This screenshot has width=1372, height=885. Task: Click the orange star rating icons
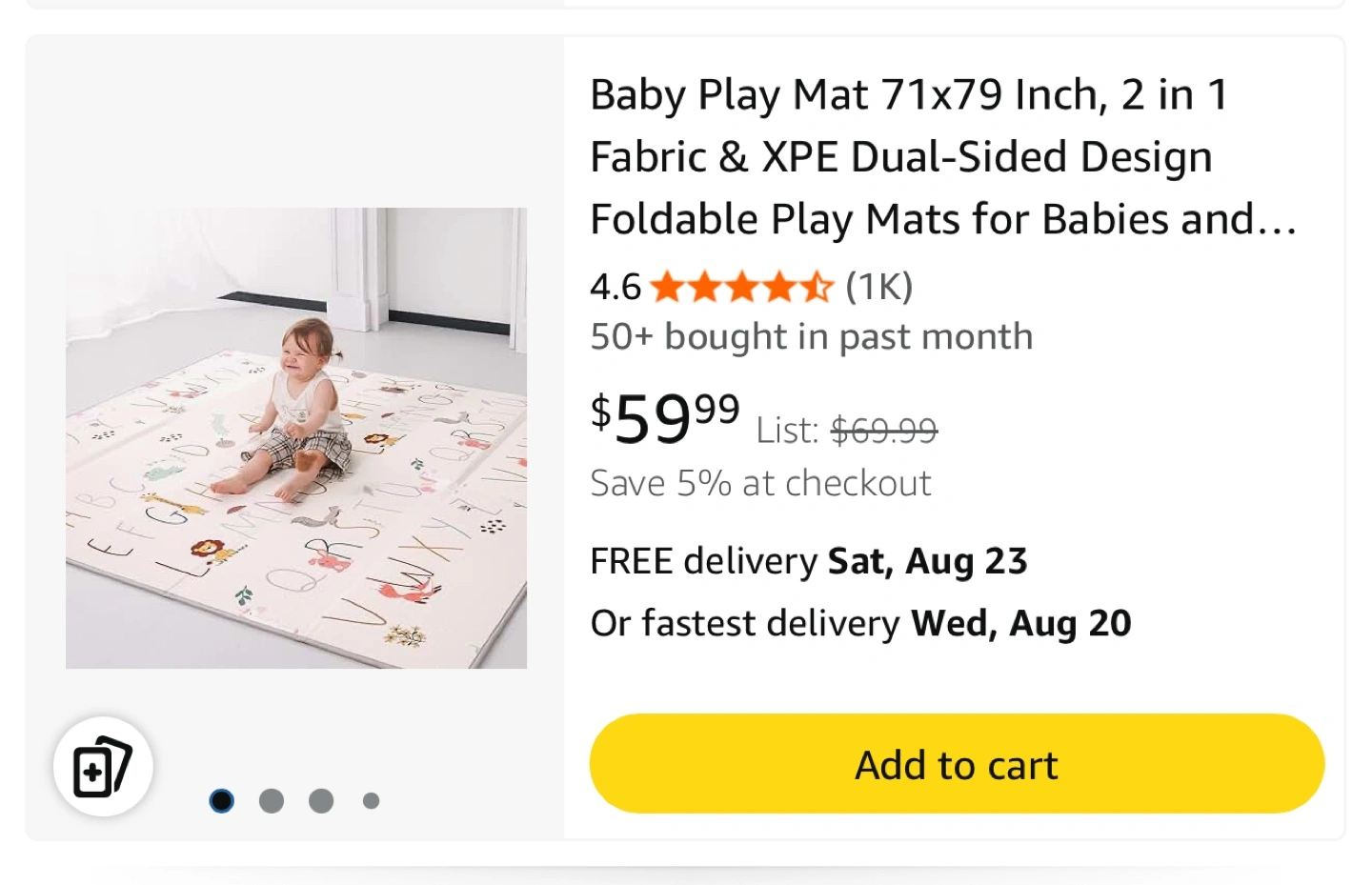(x=742, y=286)
